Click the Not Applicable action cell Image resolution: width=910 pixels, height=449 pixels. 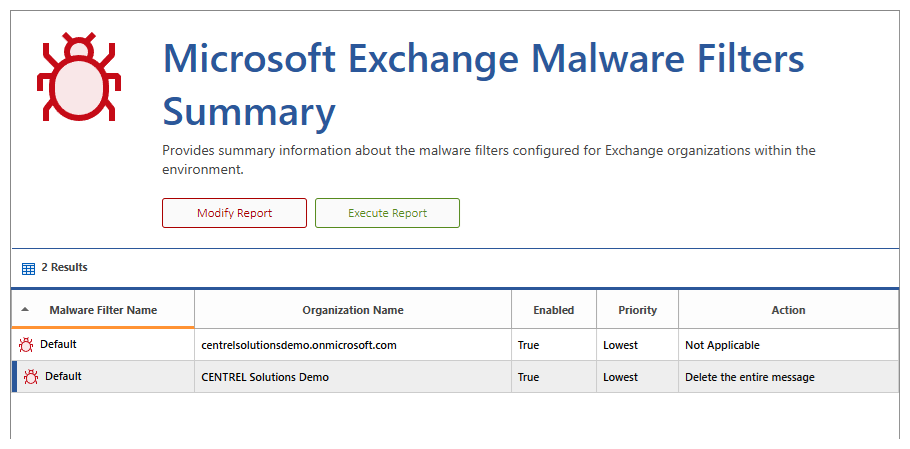(x=788, y=345)
